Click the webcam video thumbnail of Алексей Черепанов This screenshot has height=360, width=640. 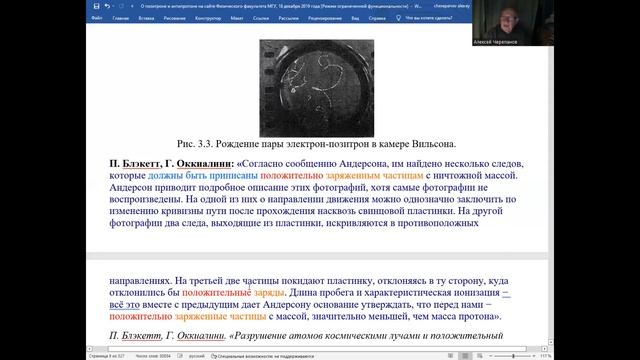tap(513, 22)
